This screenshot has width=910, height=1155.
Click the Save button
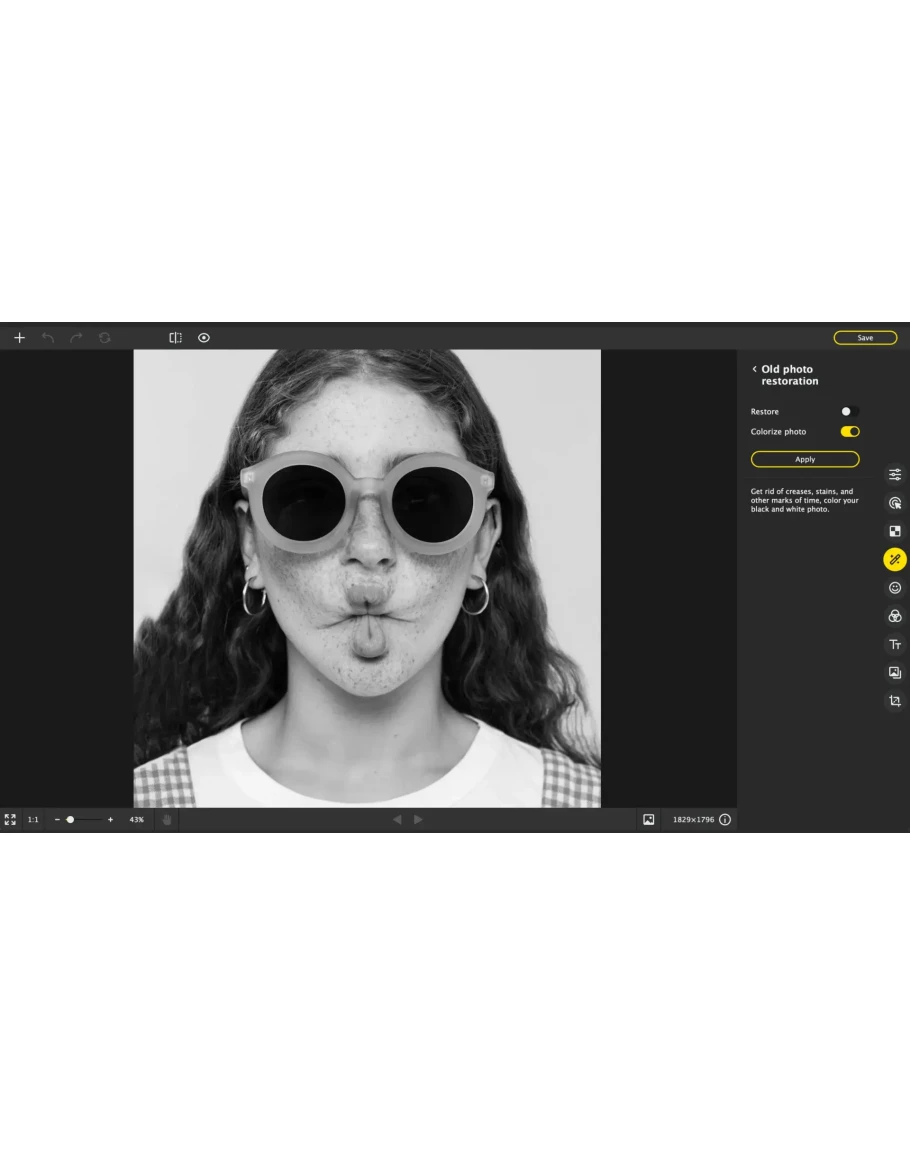tap(865, 338)
